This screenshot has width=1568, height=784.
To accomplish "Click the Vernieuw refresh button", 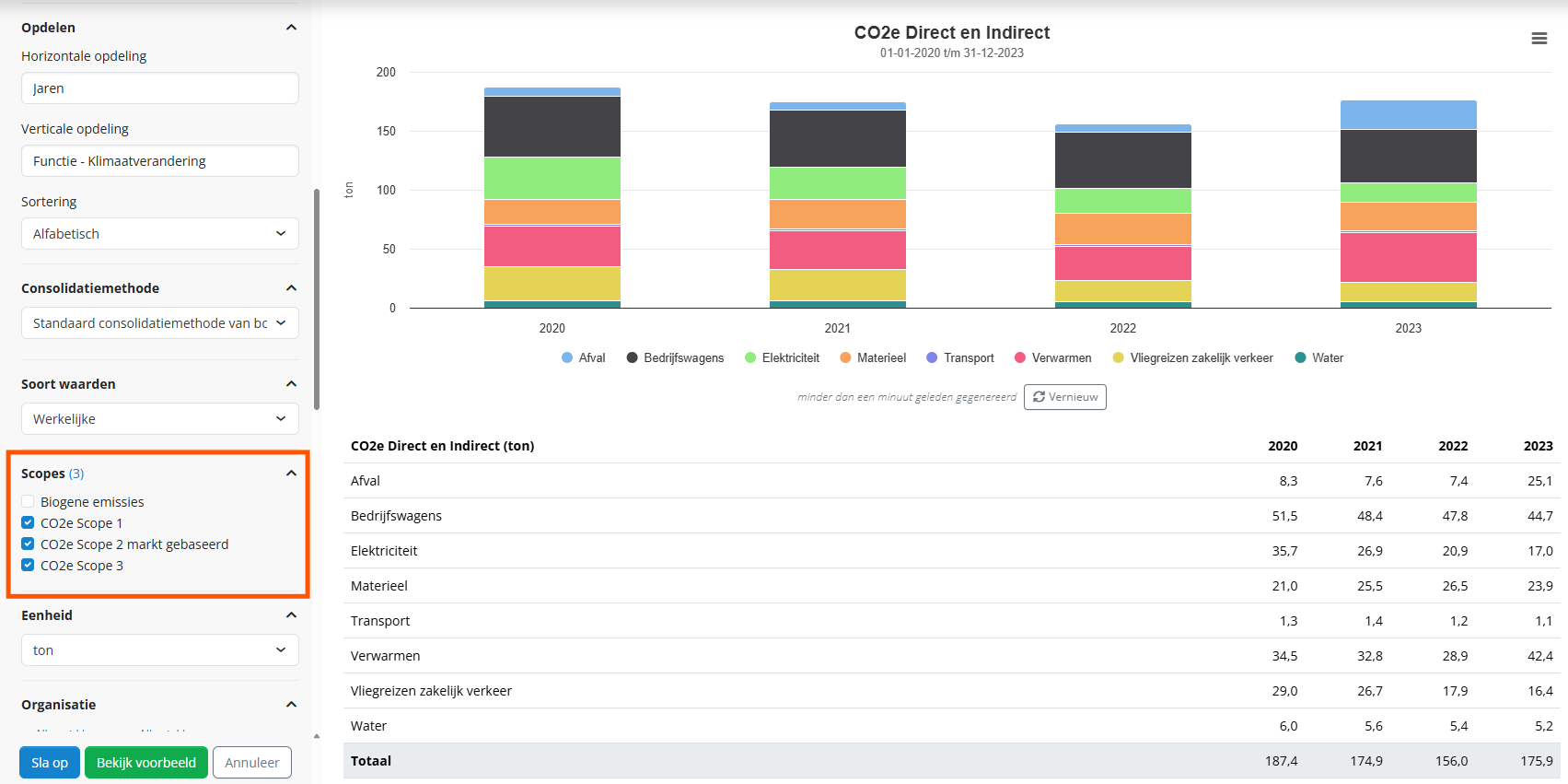I will [1064, 397].
